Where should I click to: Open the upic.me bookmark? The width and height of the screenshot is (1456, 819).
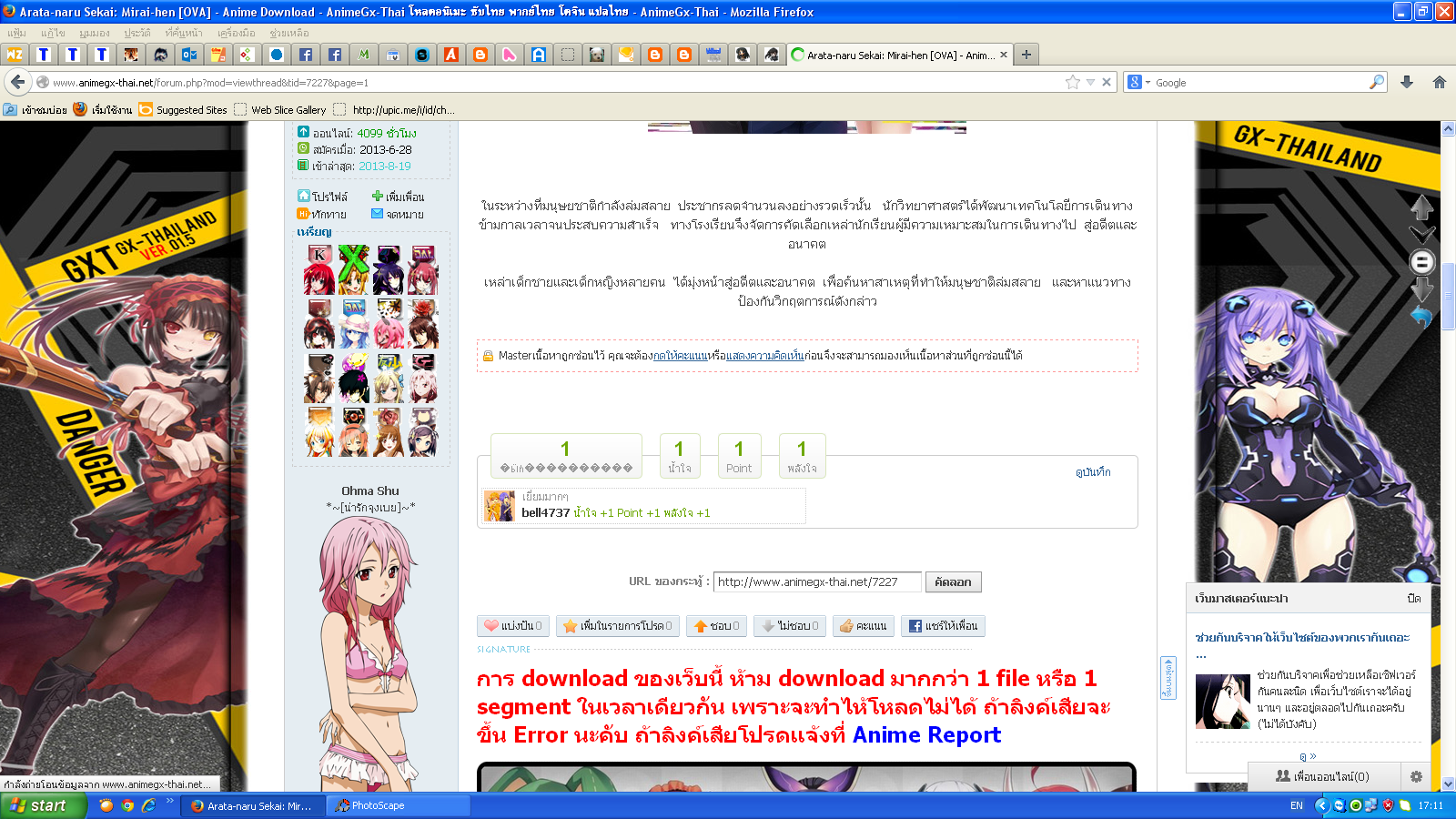(394, 109)
